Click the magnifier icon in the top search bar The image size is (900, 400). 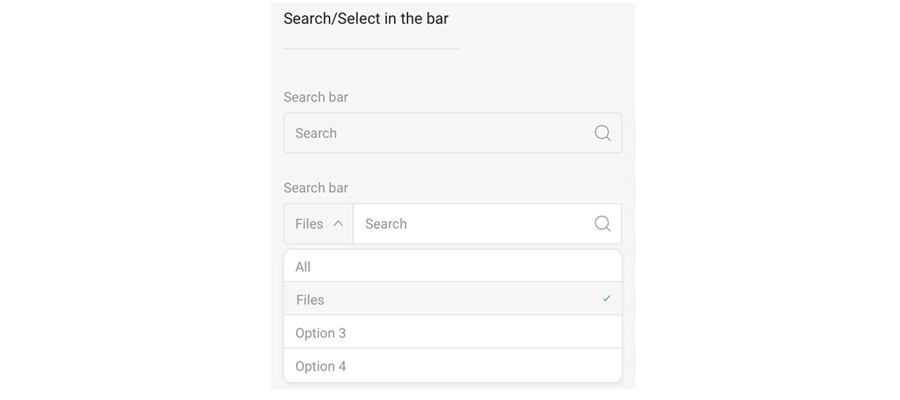(x=602, y=133)
